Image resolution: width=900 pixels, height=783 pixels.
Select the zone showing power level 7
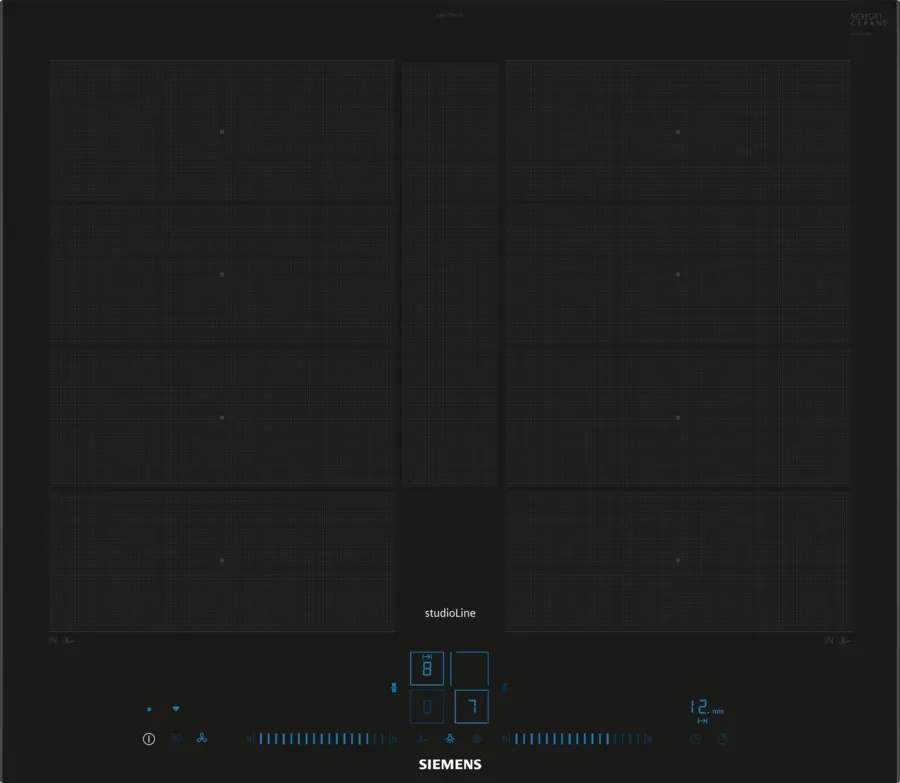click(471, 706)
